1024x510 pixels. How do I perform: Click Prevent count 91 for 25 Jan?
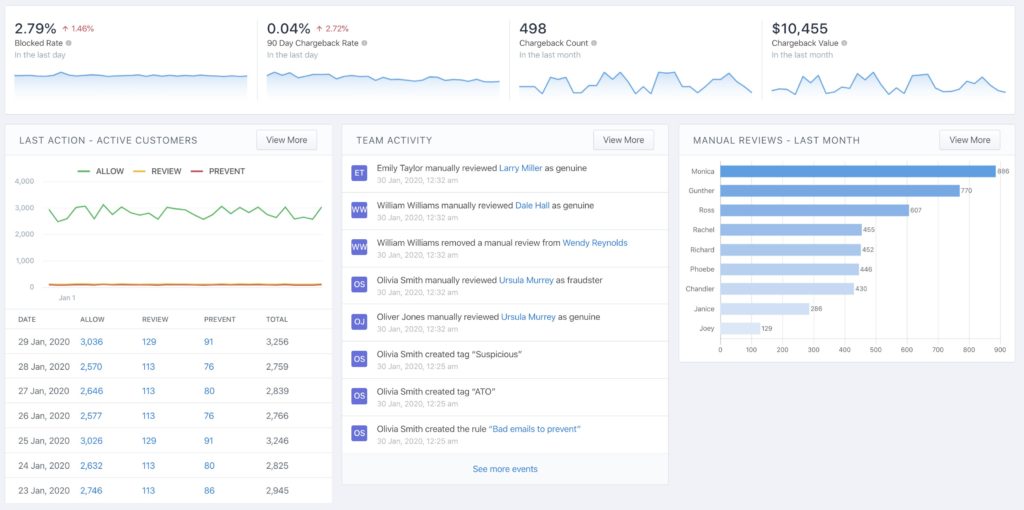point(208,441)
